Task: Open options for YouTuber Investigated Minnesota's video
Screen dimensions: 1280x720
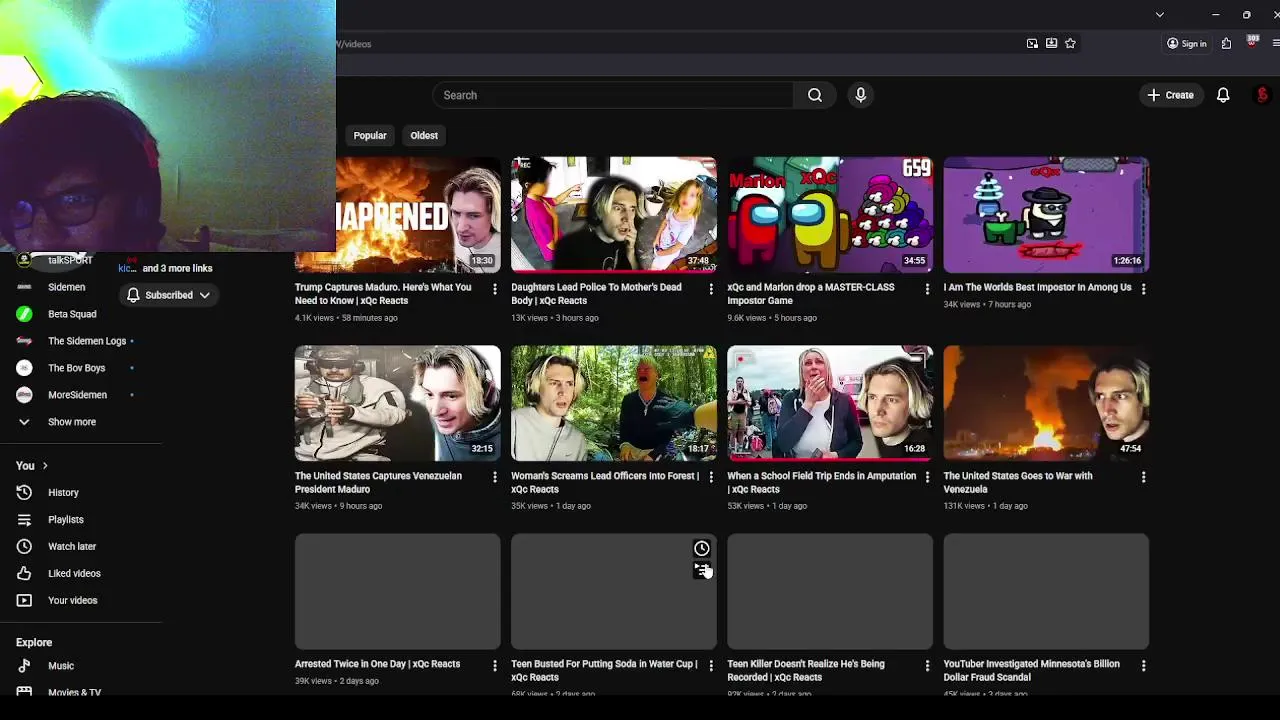Action: coord(1143,666)
